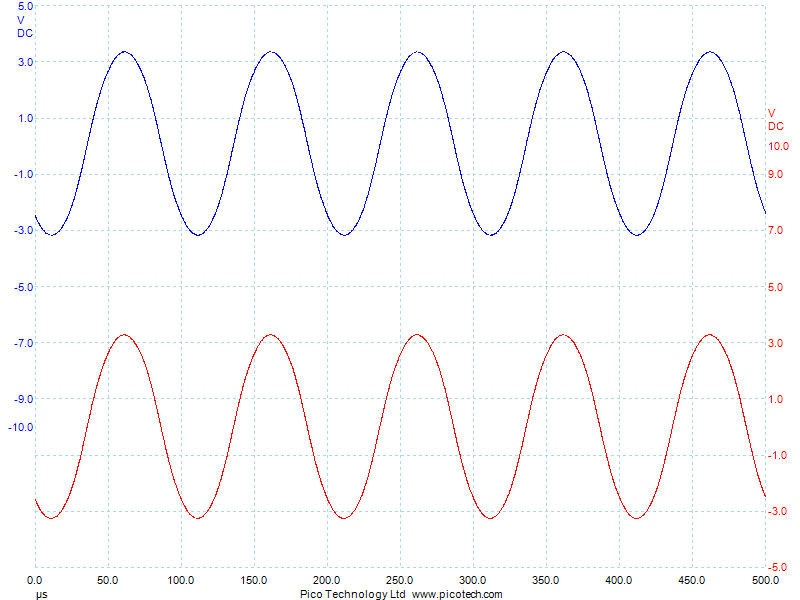The image size is (800, 600).
Task: Click the 500.0 time axis label
Action: (765, 581)
